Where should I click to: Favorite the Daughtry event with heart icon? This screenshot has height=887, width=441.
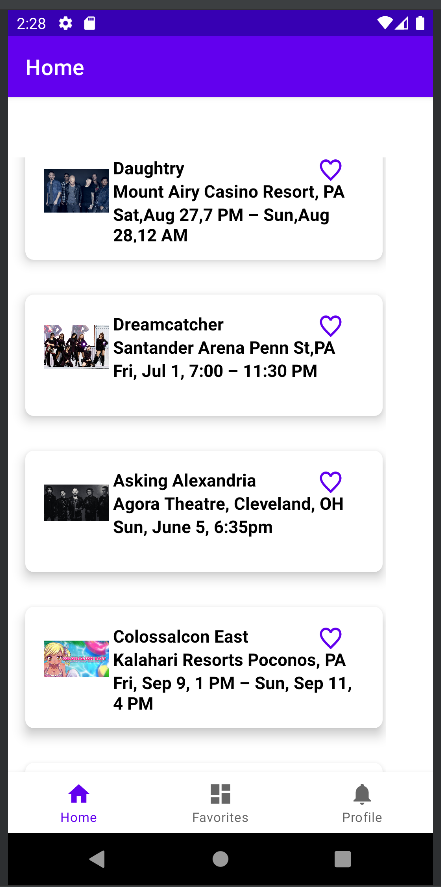[x=331, y=170]
